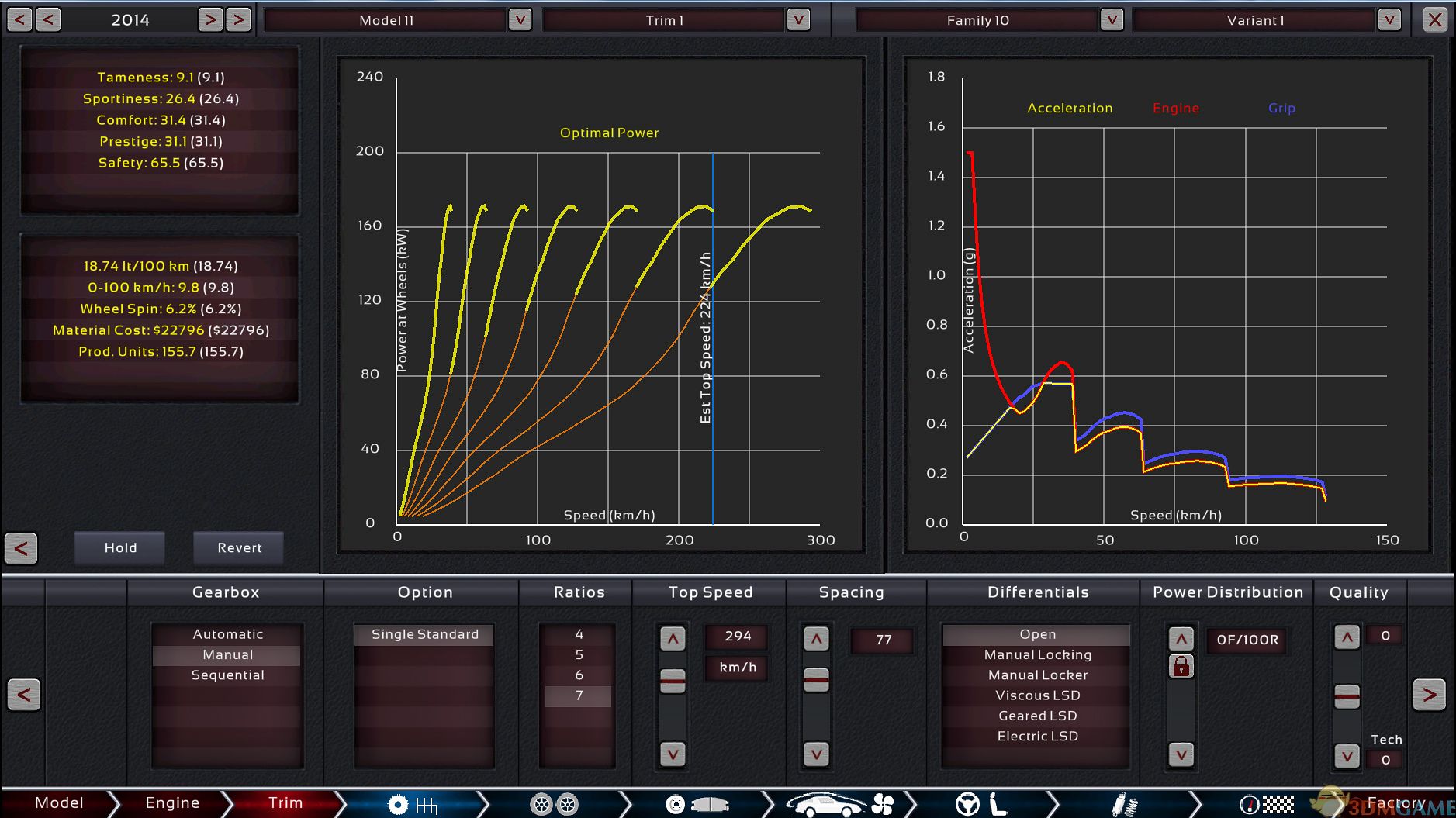Open the gearbox/drivetrain tab icon
The image size is (1456, 818).
pos(412,805)
